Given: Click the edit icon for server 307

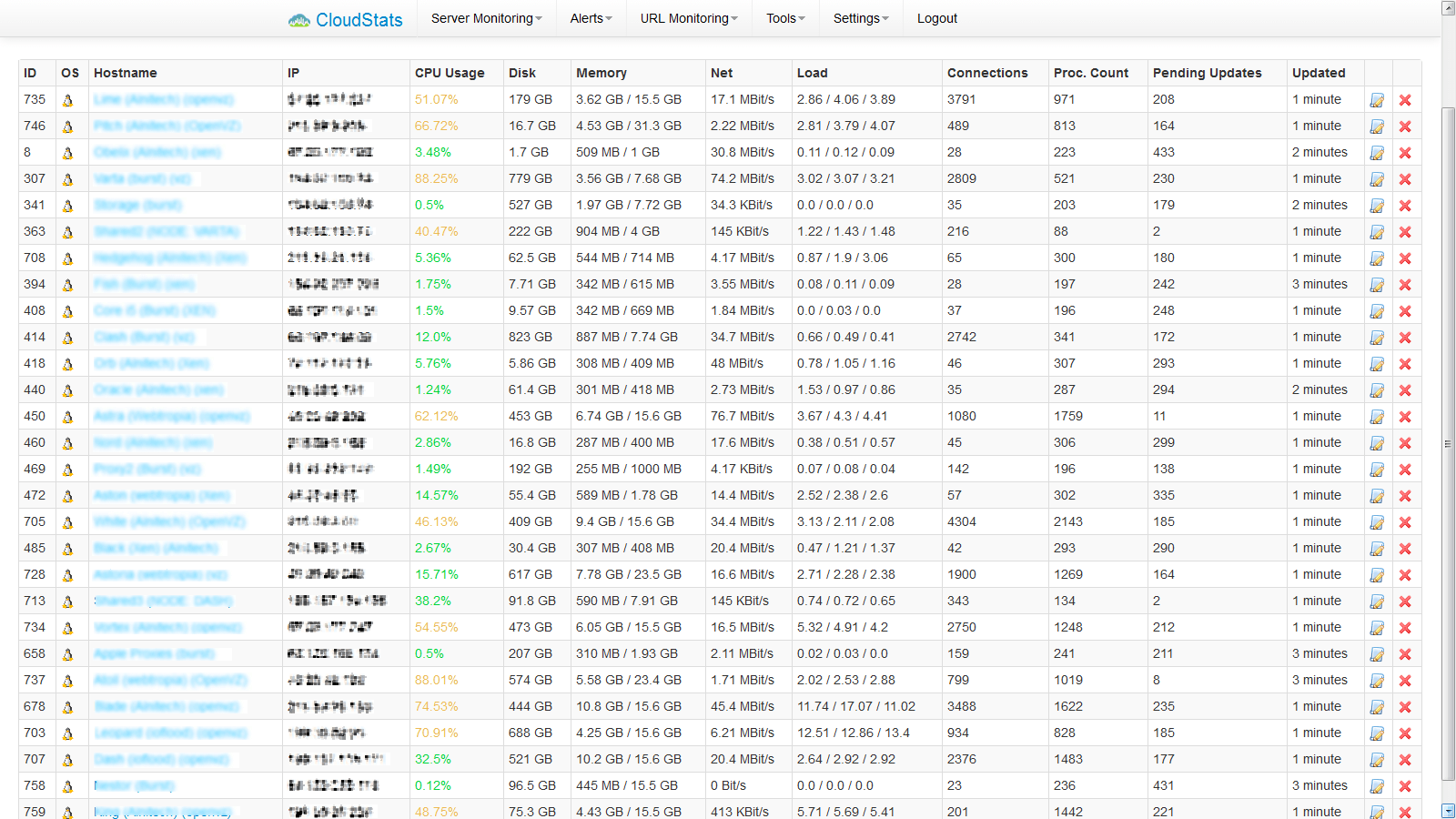Looking at the screenshot, I should [1377, 179].
